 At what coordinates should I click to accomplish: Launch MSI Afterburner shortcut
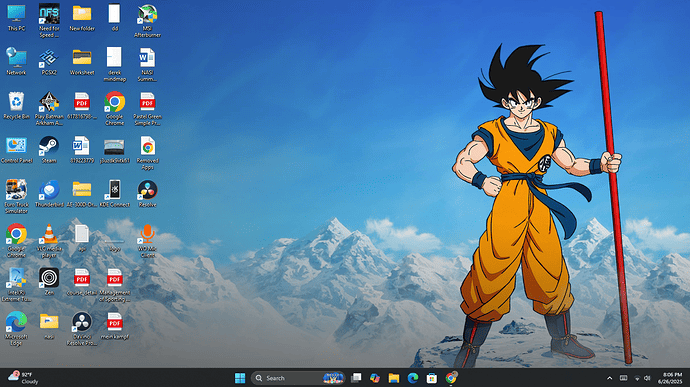click(x=147, y=21)
